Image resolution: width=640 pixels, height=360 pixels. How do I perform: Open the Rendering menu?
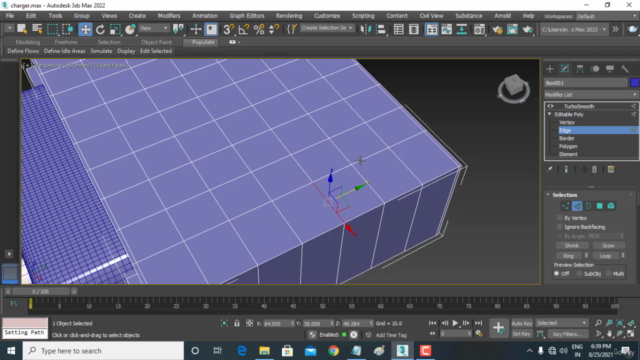point(289,16)
